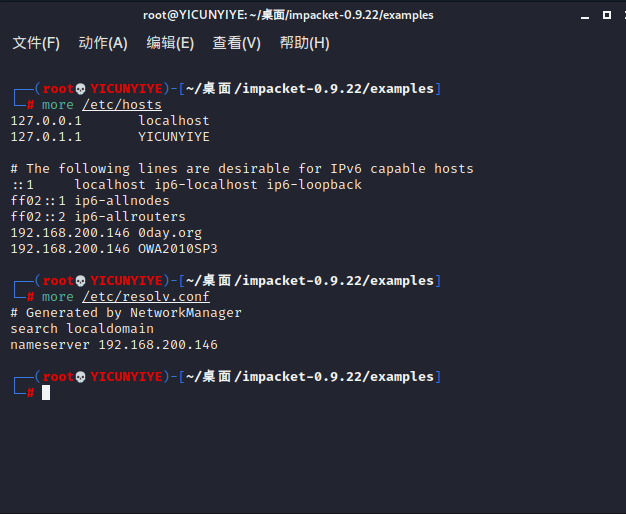This screenshot has width=626, height=514.
Task: Click the OWA2010SP3 hostname text
Action: (x=178, y=249)
